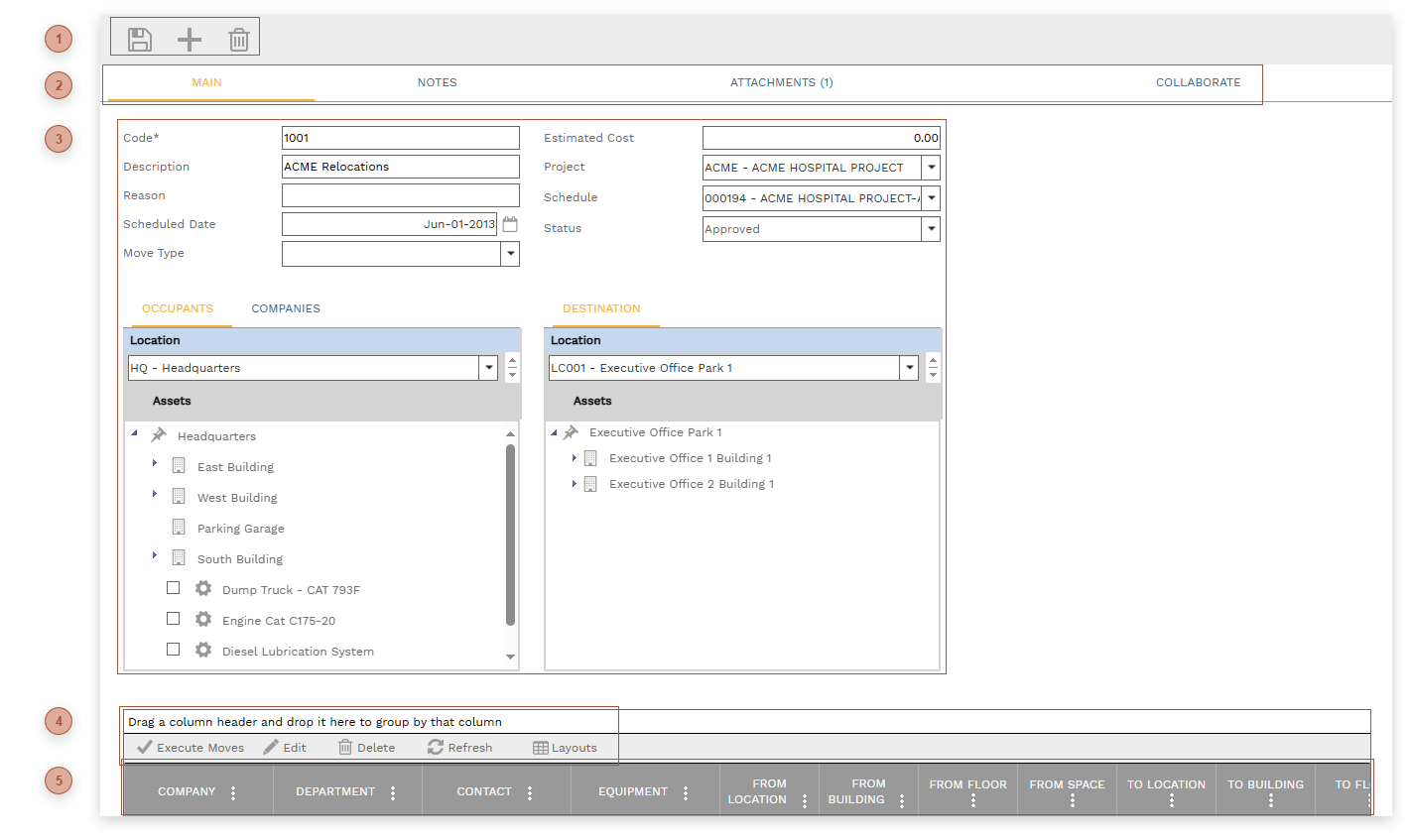Click into the Reason input field
This screenshot has height=840, width=1411.
click(400, 195)
